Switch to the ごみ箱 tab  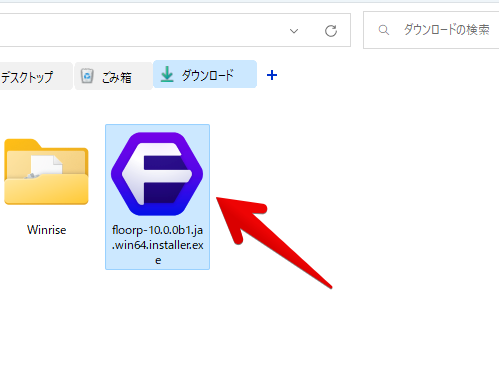click(x=114, y=76)
